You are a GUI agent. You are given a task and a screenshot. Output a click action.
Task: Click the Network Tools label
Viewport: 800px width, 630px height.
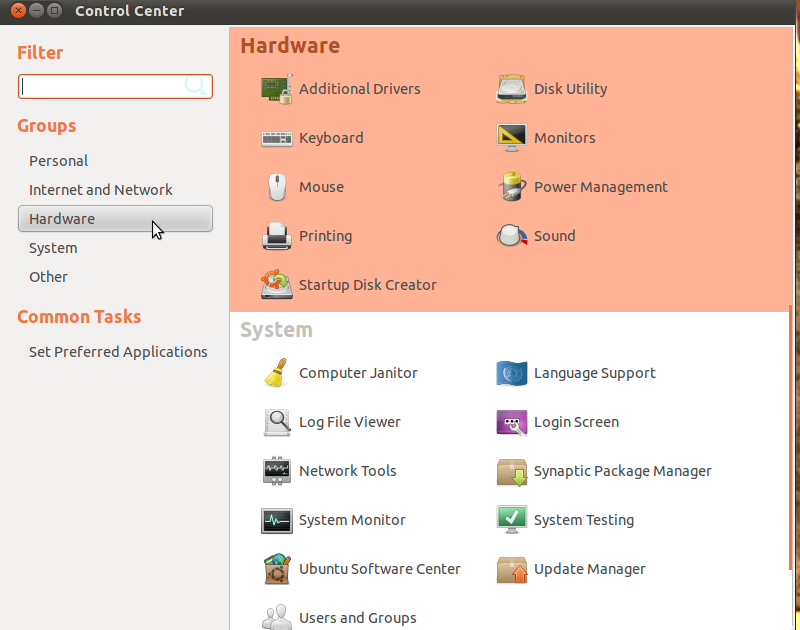click(x=347, y=470)
